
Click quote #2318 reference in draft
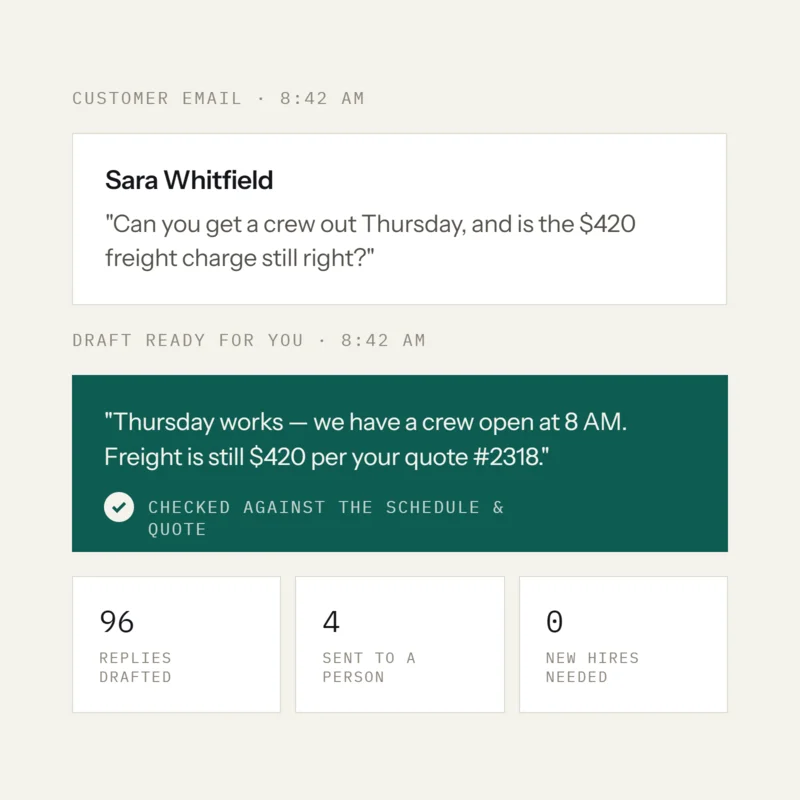(474, 457)
